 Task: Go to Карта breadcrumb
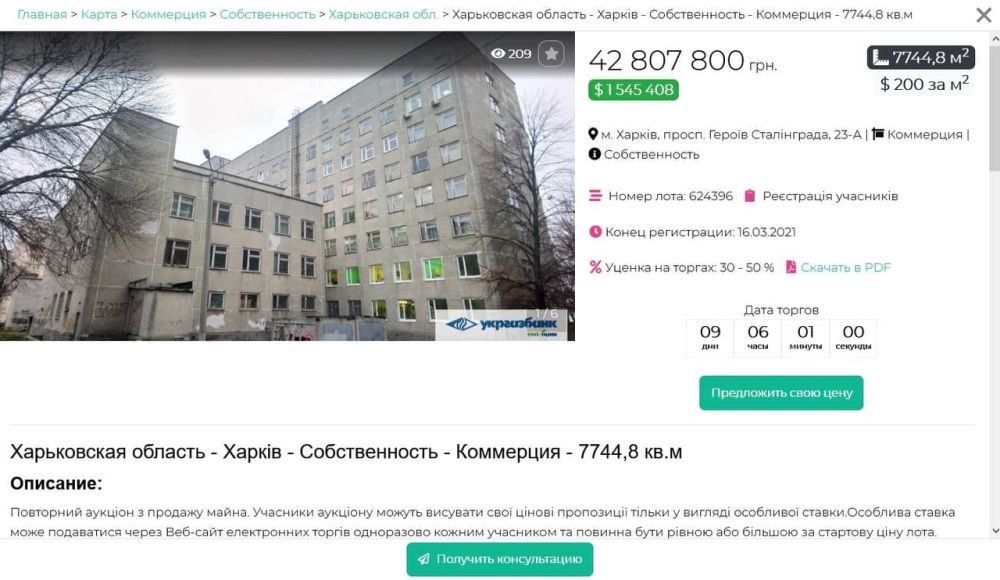(x=99, y=14)
